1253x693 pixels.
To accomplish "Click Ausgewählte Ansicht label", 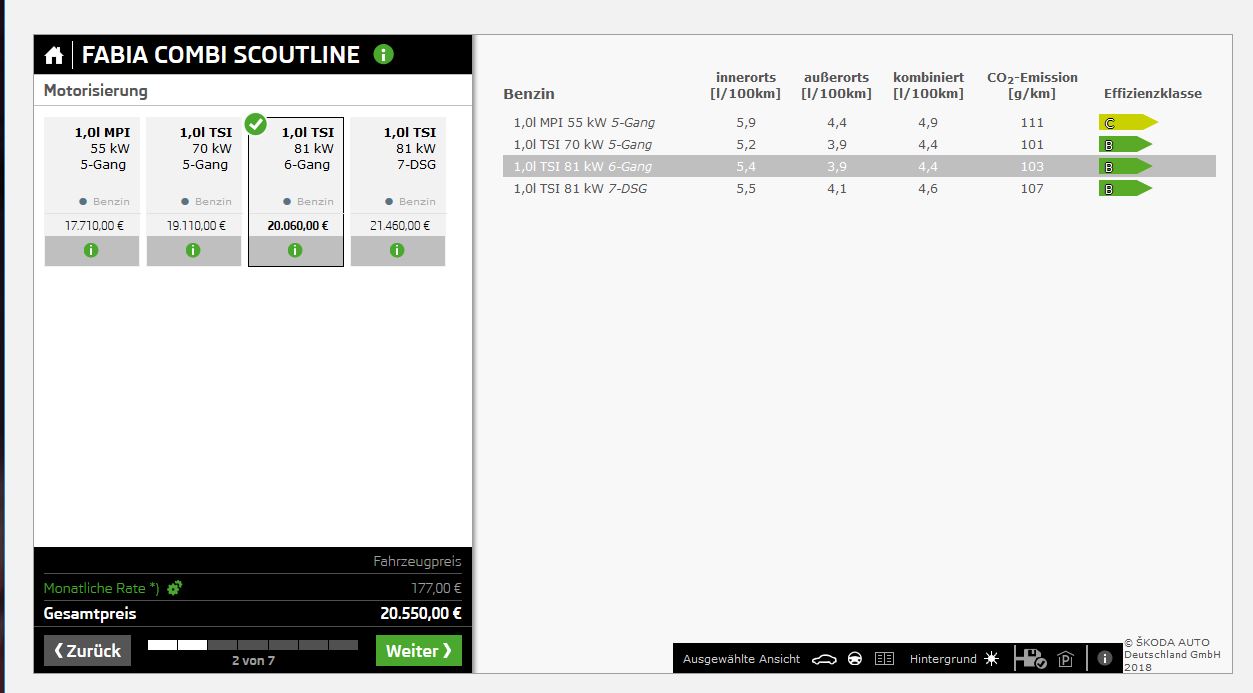I will click(x=741, y=659).
